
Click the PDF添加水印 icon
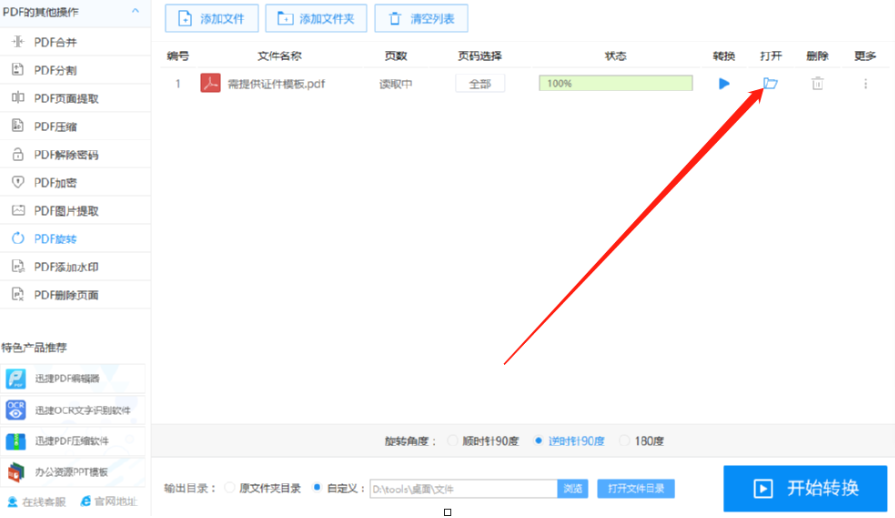(18, 266)
